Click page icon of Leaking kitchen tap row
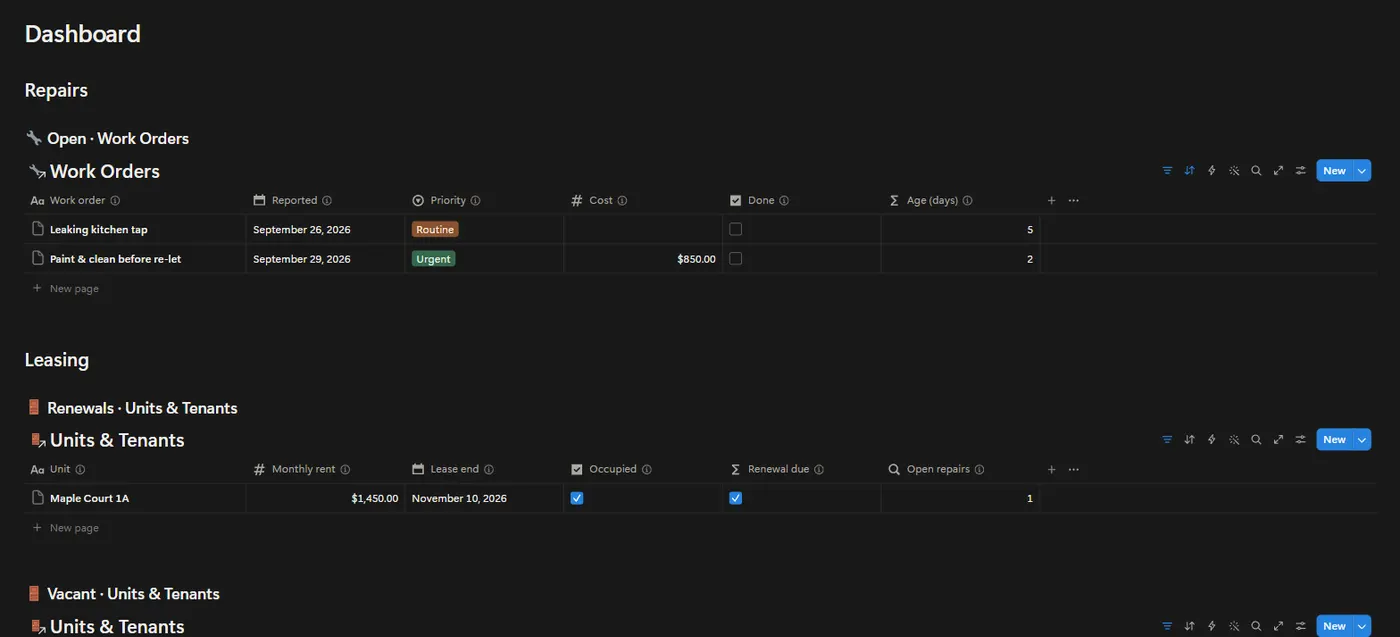This screenshot has width=1400, height=637. (x=38, y=229)
